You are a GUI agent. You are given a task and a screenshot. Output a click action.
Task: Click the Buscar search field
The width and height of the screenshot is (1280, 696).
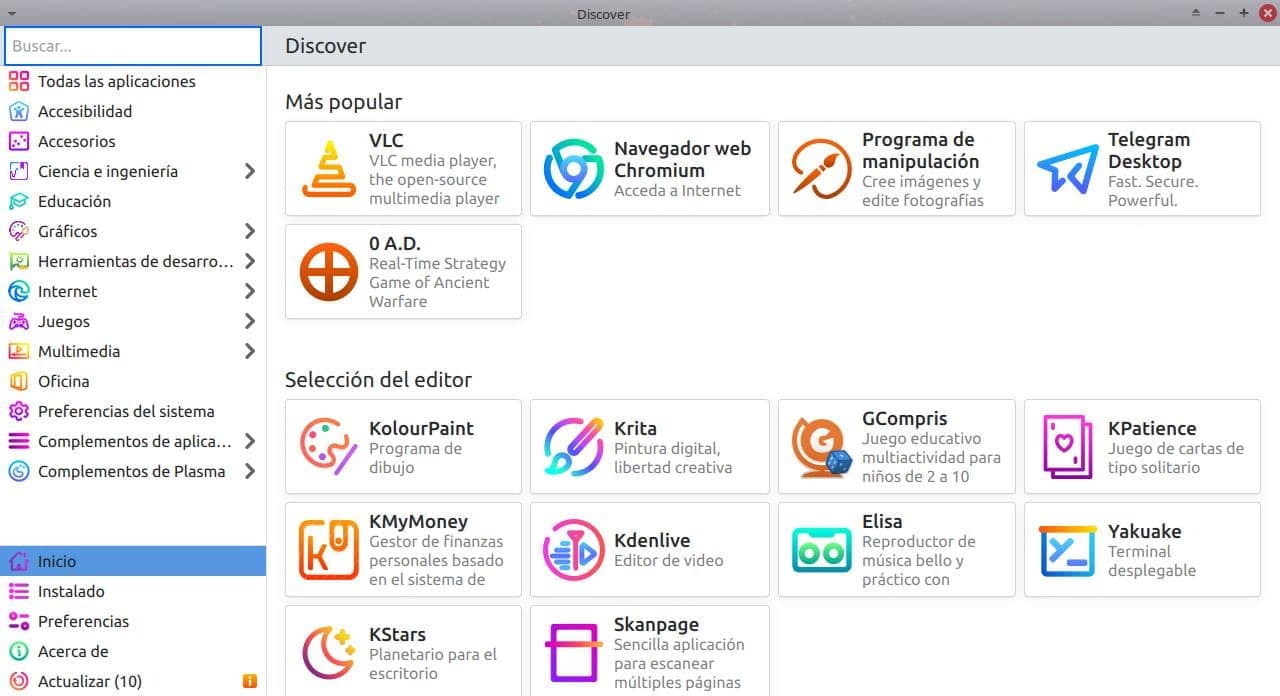pyautogui.click(x=133, y=46)
